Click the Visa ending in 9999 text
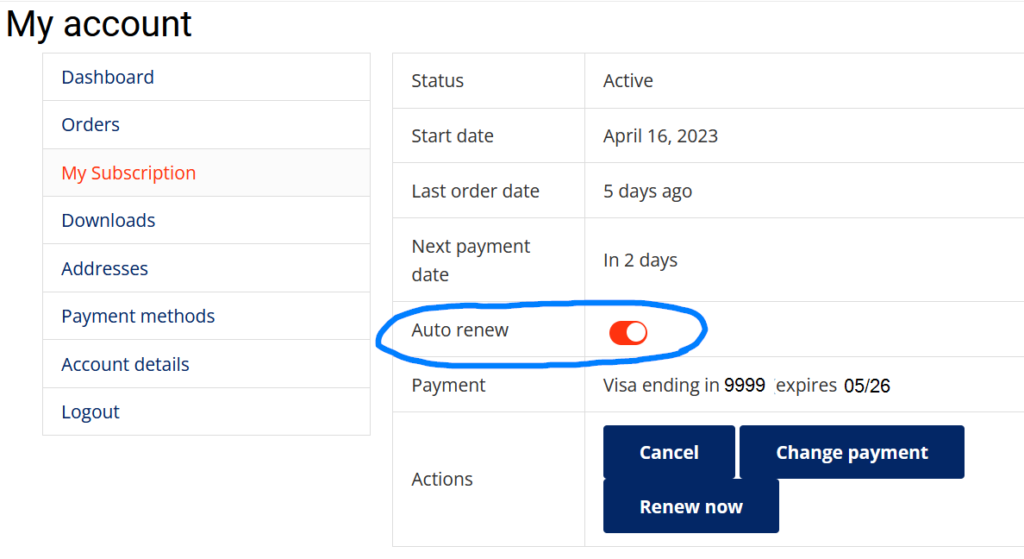 pyautogui.click(x=685, y=386)
